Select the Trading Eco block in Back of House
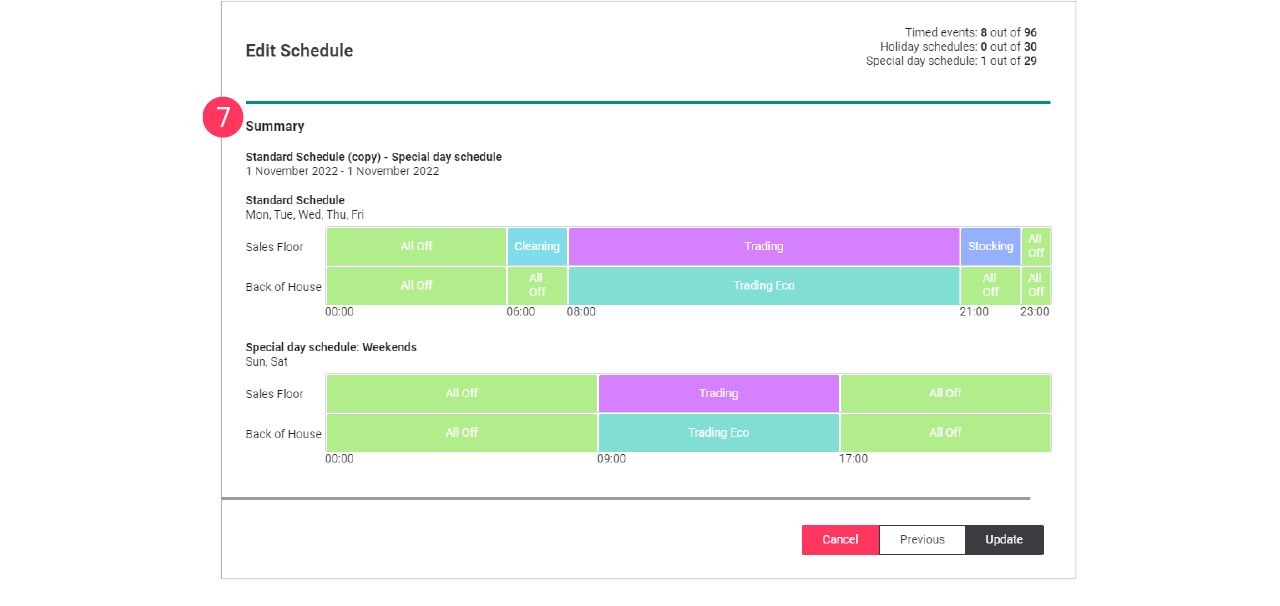Screen dimensions: 1280x606 tap(763, 285)
